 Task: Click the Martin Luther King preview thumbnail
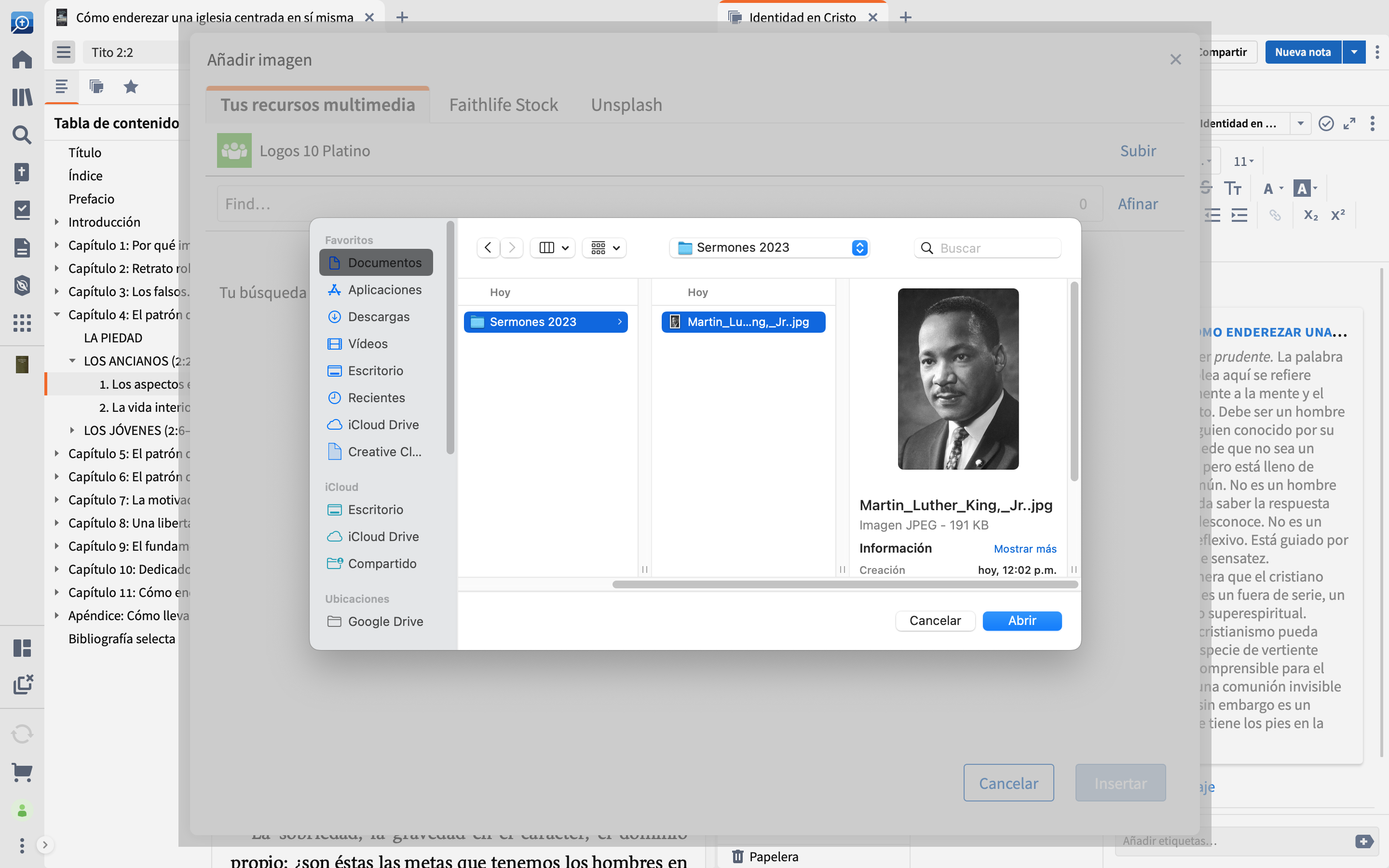pyautogui.click(x=958, y=379)
